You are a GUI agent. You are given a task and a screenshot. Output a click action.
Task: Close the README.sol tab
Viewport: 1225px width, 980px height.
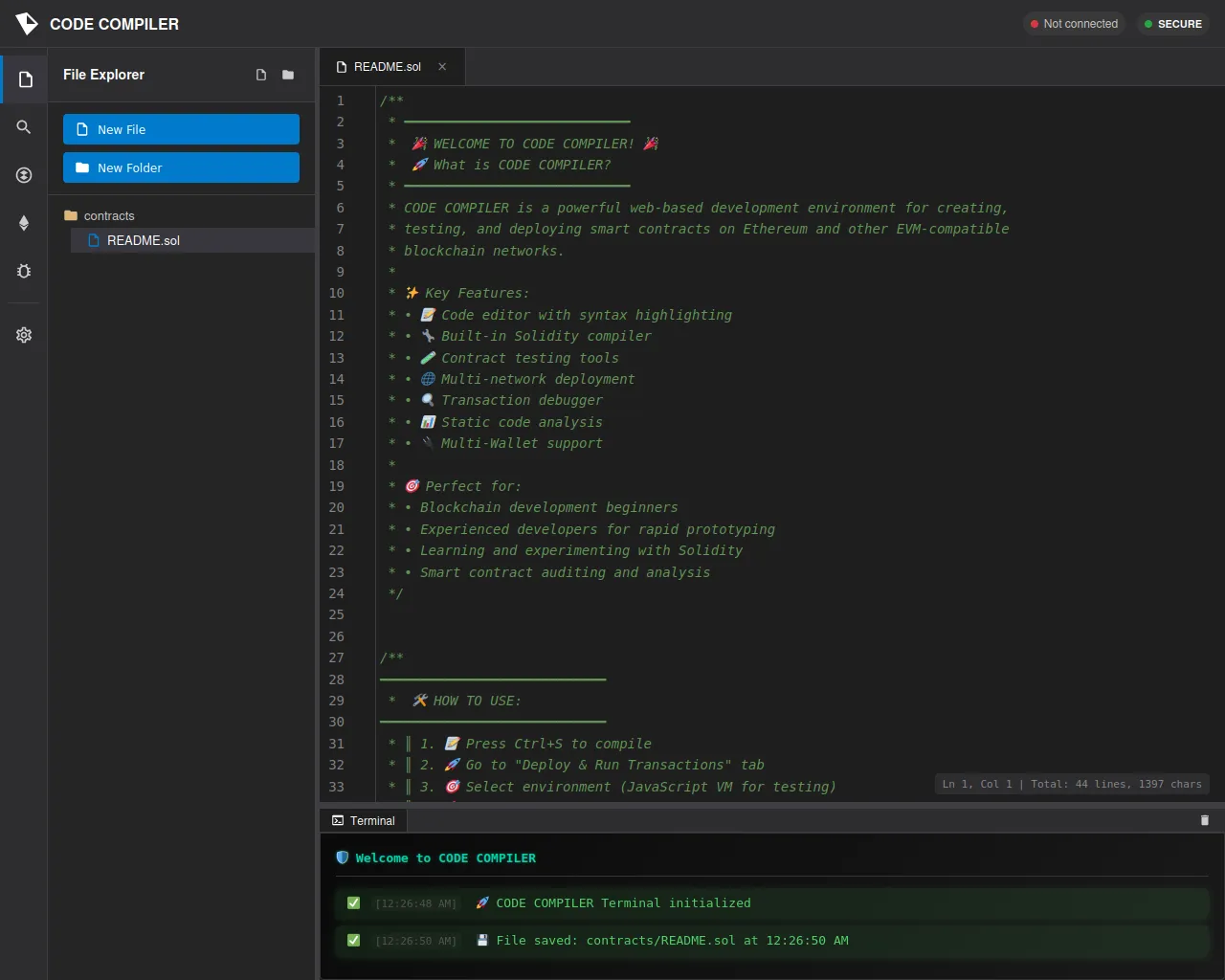pyautogui.click(x=442, y=67)
